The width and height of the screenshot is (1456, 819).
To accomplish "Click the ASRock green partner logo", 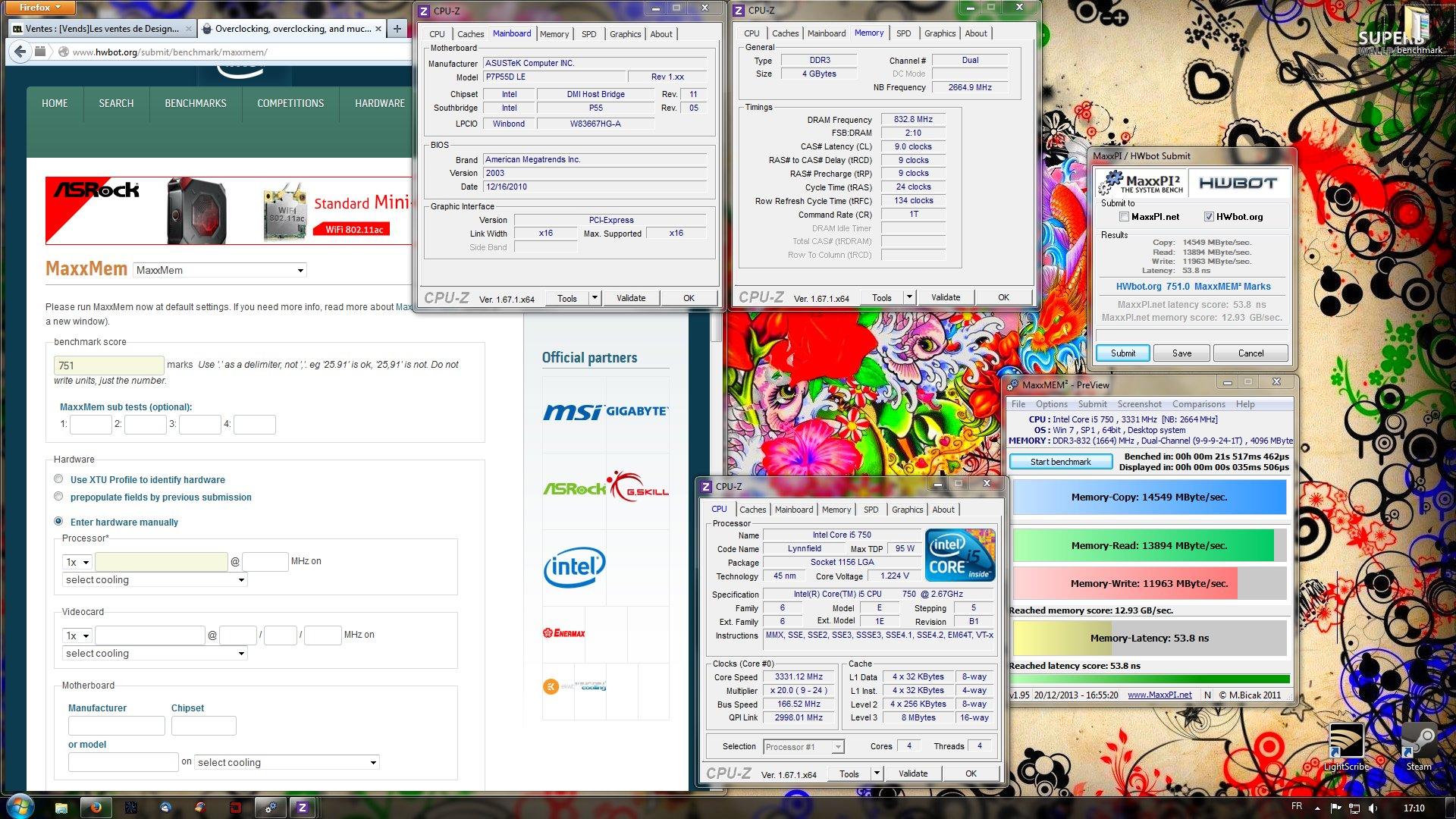I will 574,488.
